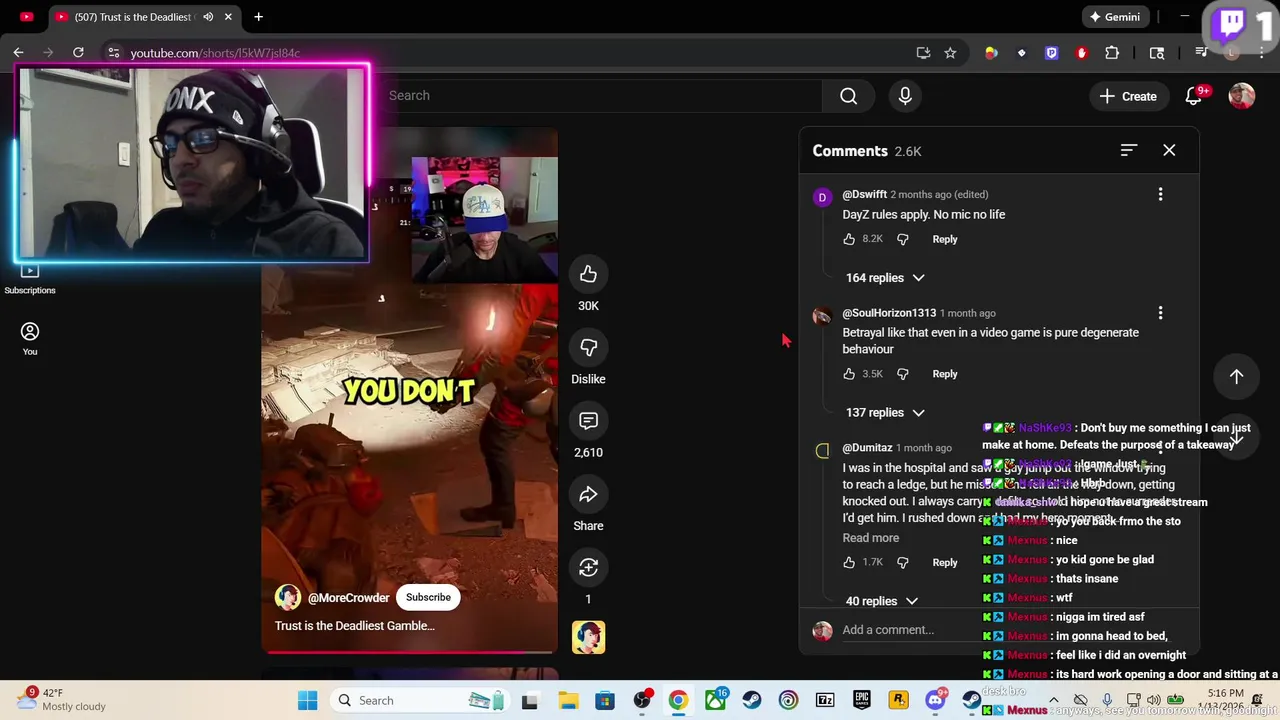
Task: Open Gemini in Chrome
Action: (x=1114, y=17)
